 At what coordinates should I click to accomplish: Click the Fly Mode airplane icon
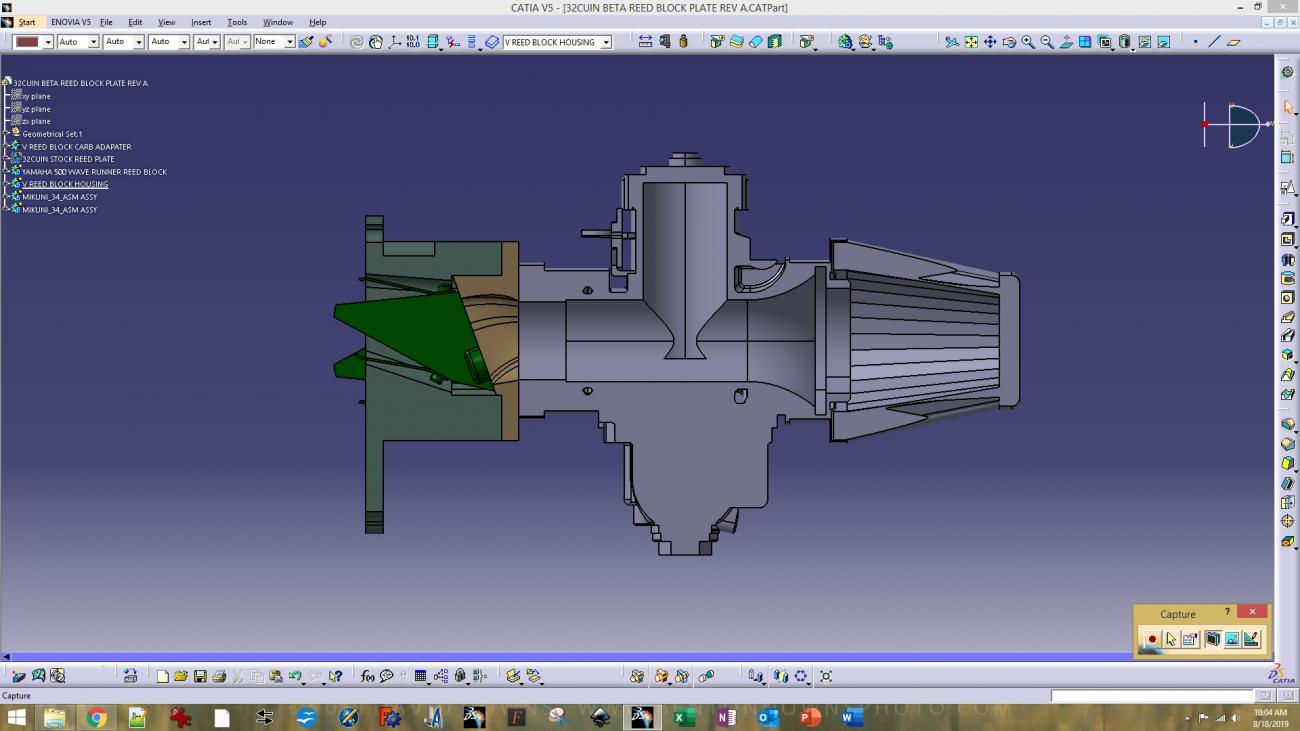[x=952, y=42]
